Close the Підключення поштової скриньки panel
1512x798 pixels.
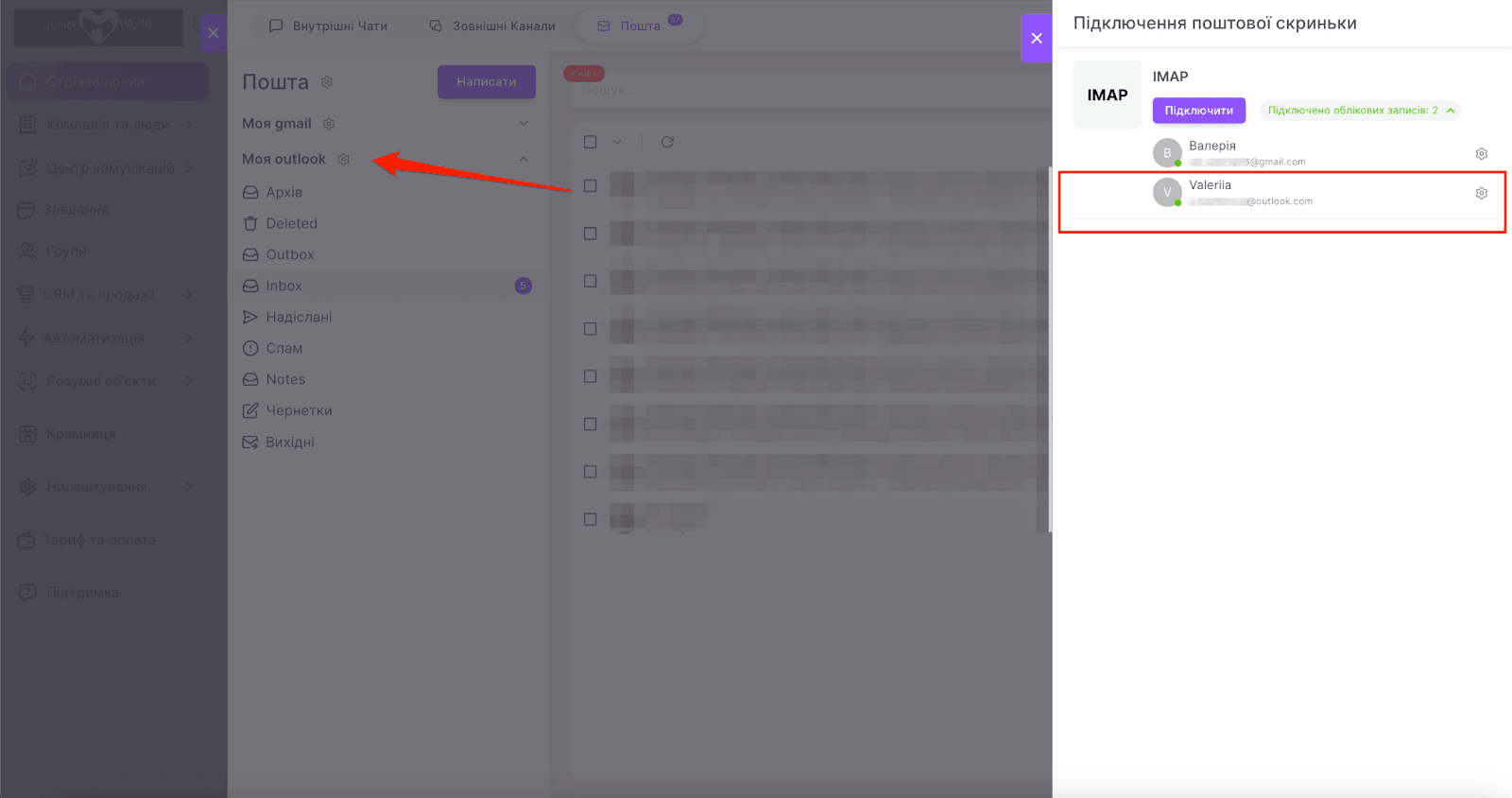point(1037,39)
